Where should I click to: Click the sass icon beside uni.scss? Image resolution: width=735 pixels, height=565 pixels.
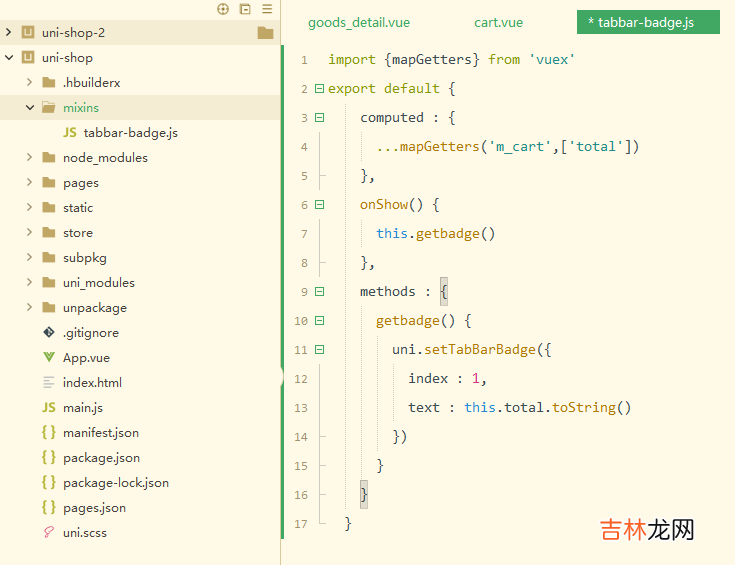pos(49,533)
